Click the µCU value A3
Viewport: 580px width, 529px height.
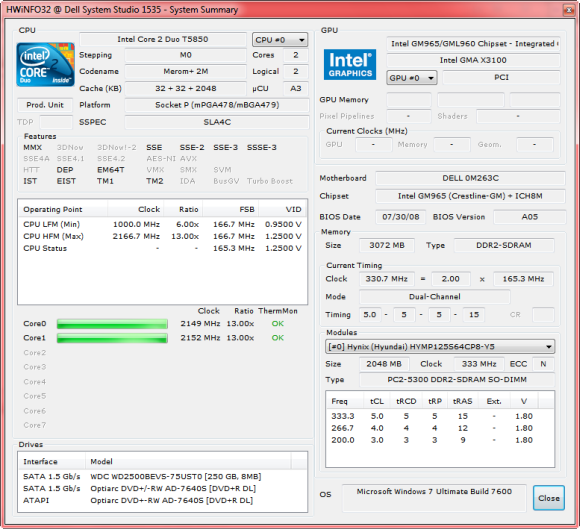point(296,88)
